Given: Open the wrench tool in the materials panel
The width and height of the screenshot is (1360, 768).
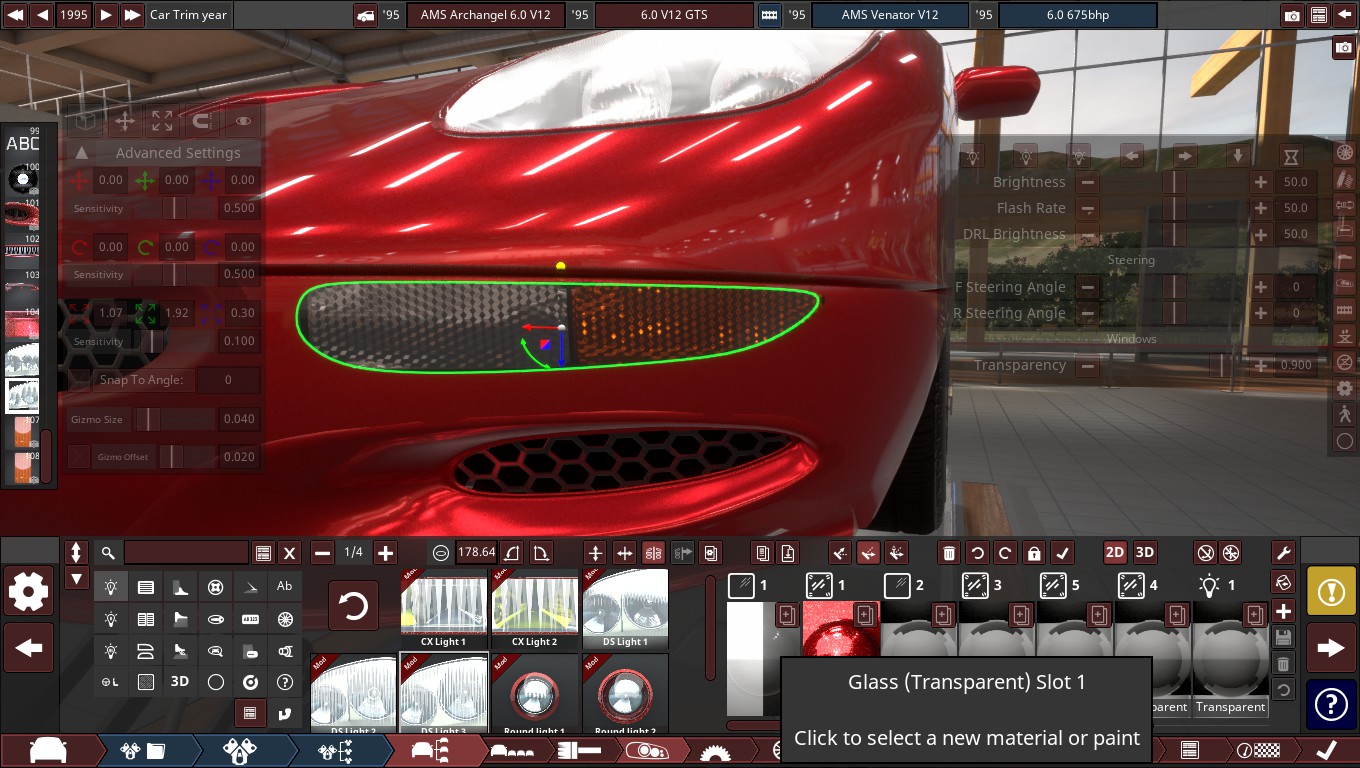Looking at the screenshot, I should coord(1283,552).
